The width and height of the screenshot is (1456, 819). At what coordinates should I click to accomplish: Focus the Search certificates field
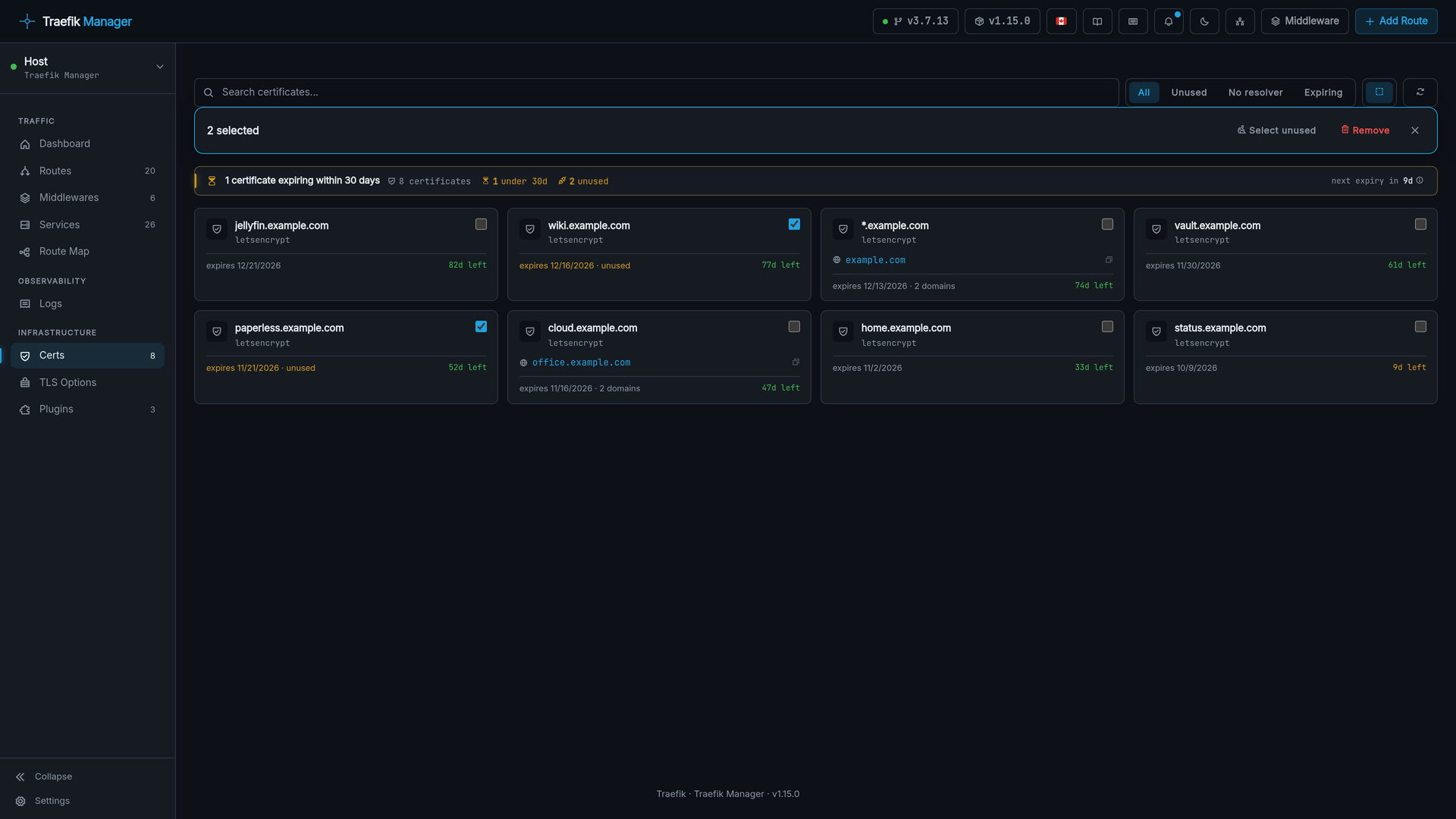(656, 93)
